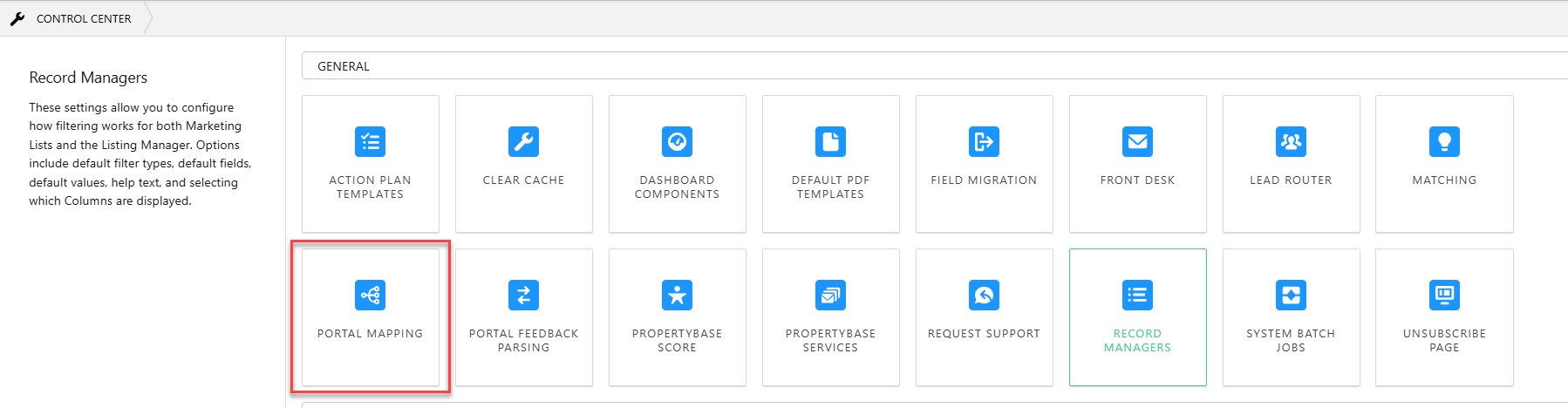
Task: Select the Matching lightbulb icon
Action: (x=1444, y=141)
